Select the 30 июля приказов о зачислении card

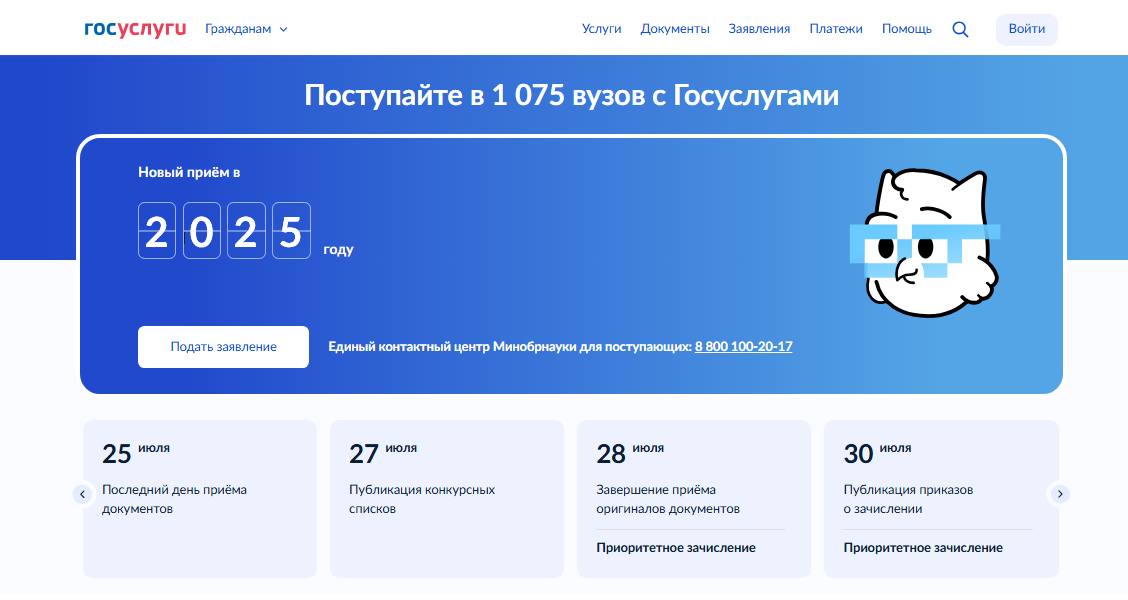coord(941,499)
